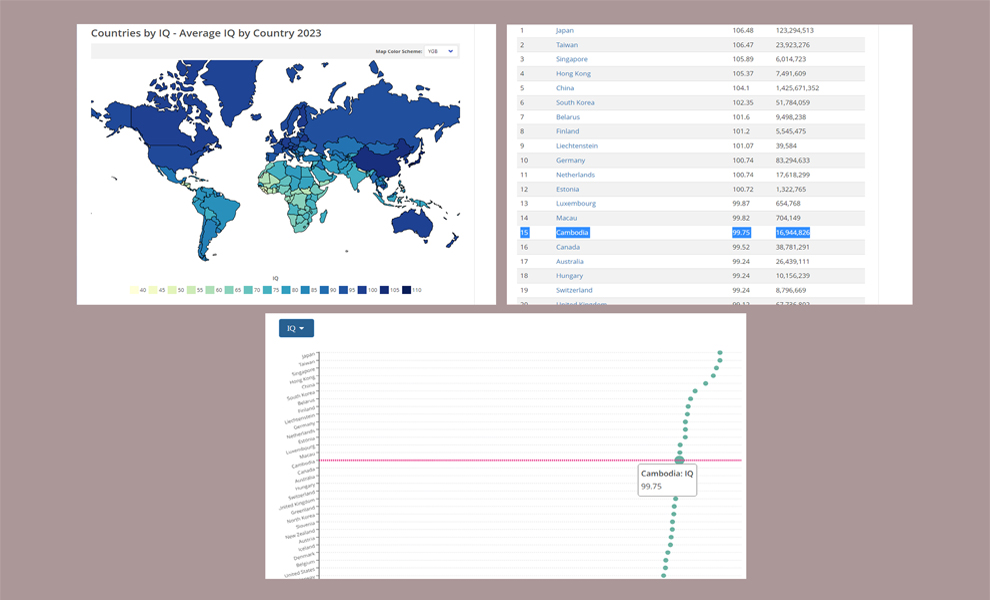This screenshot has height=600, width=990.
Task: Click the Taiwan country link
Action: click(x=566, y=45)
